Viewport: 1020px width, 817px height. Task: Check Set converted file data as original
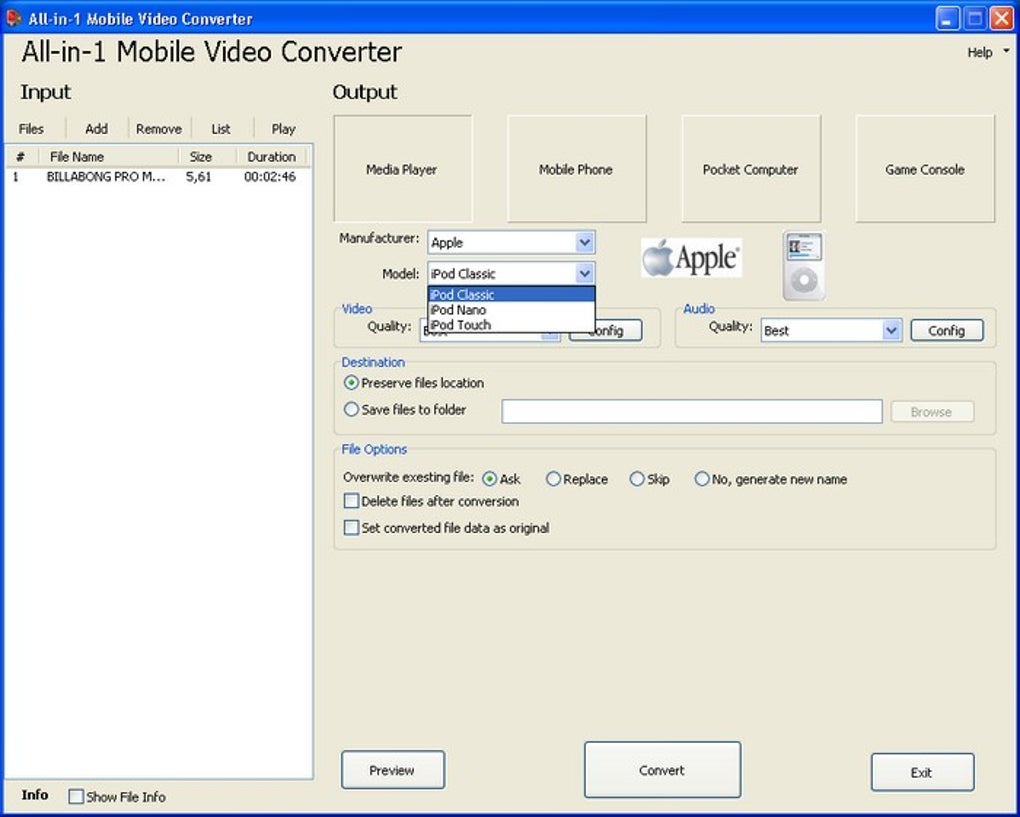tap(351, 527)
